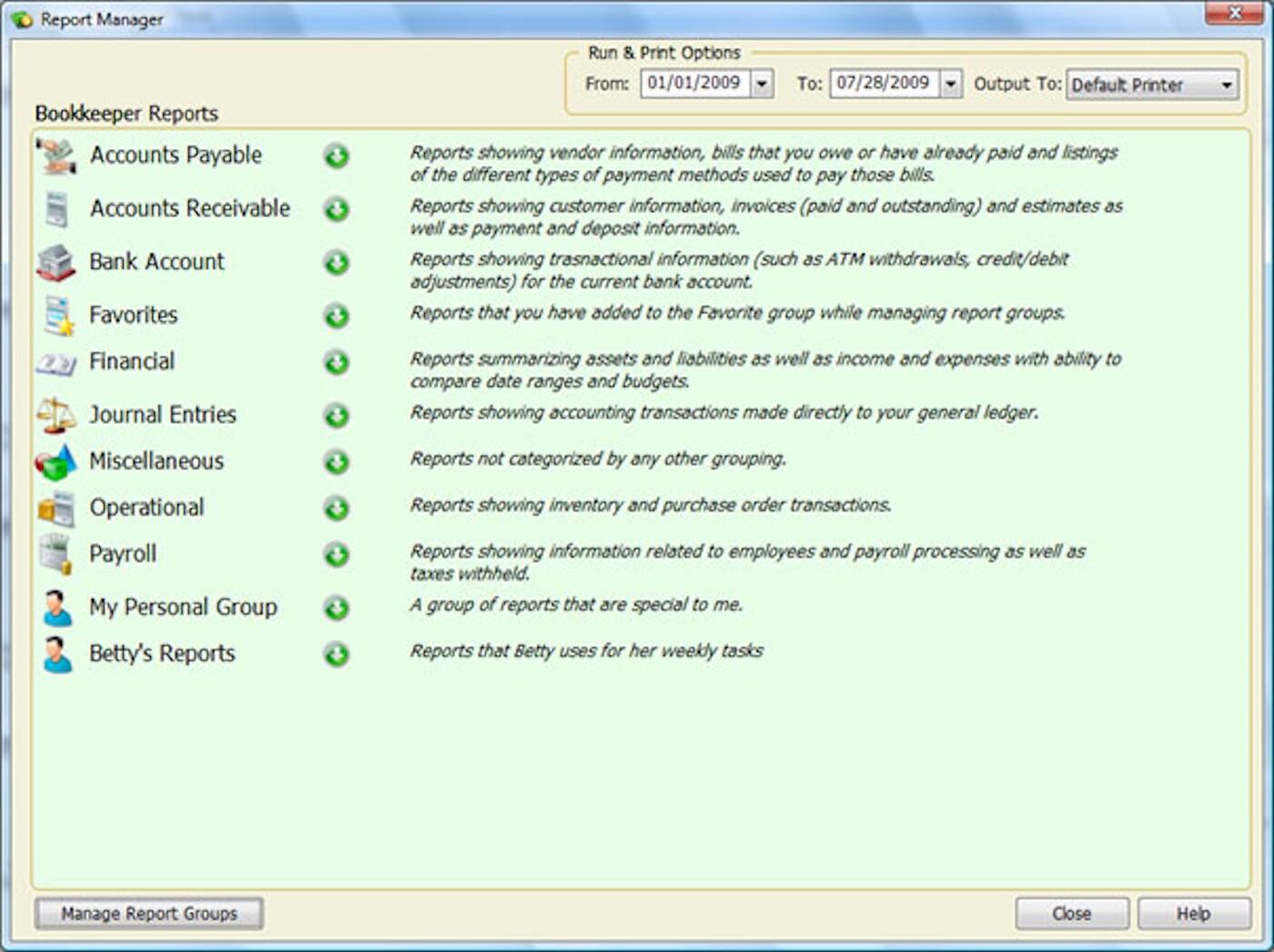Select the Miscellaneous chart icon

point(56,461)
